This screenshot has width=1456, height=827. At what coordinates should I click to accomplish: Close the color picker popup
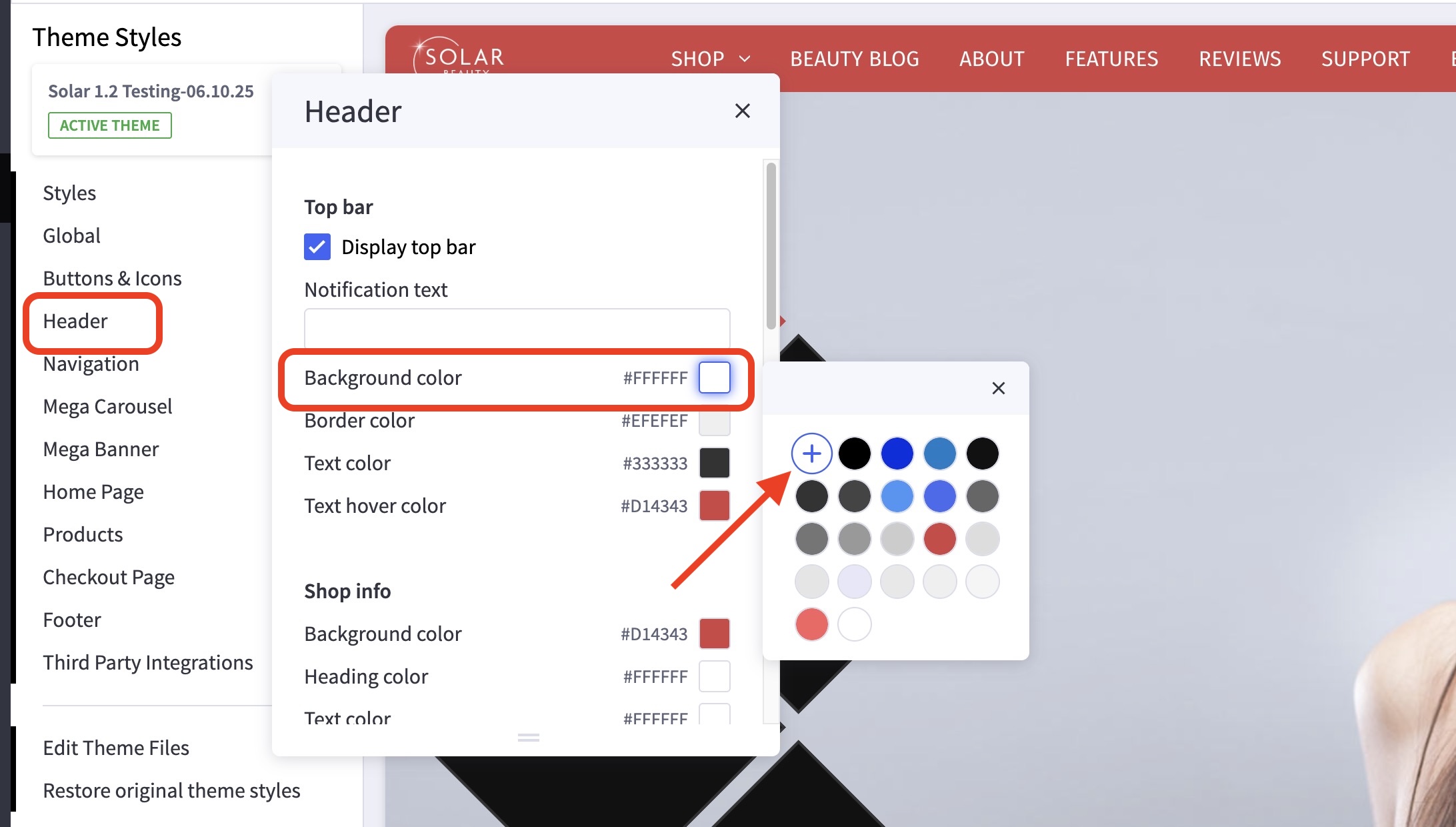click(x=998, y=388)
